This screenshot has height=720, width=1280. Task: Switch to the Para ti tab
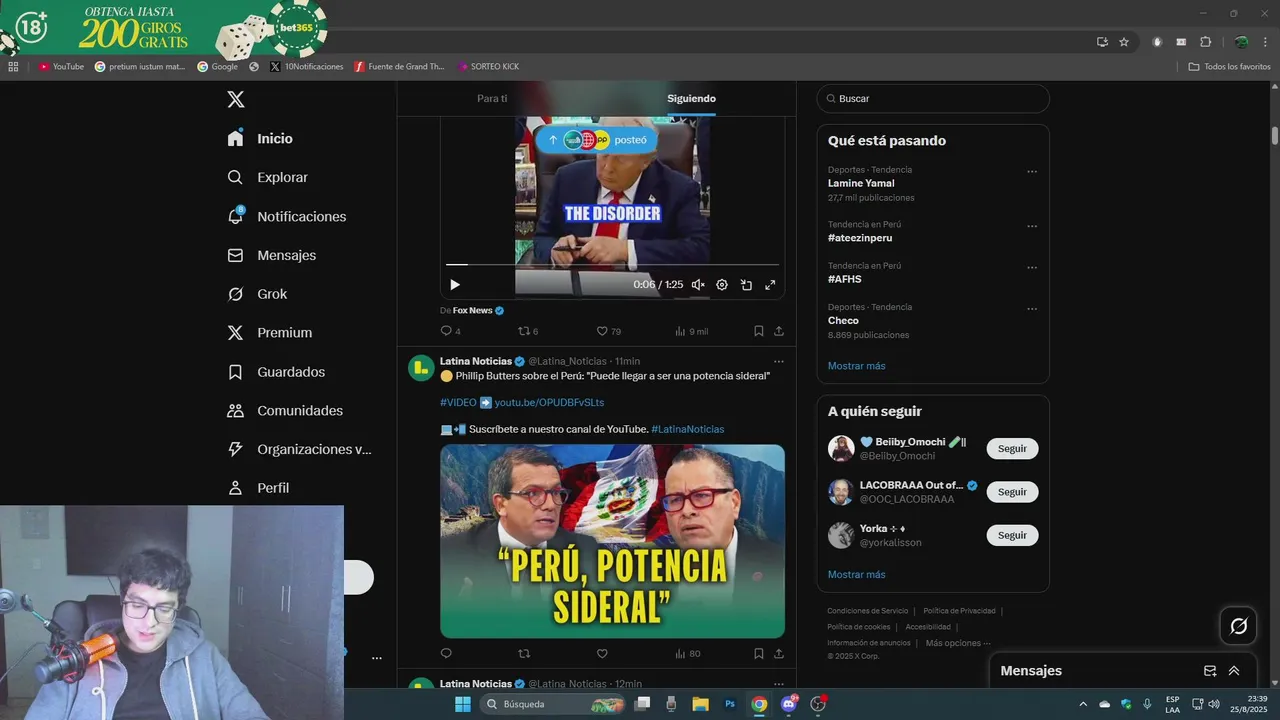click(492, 99)
